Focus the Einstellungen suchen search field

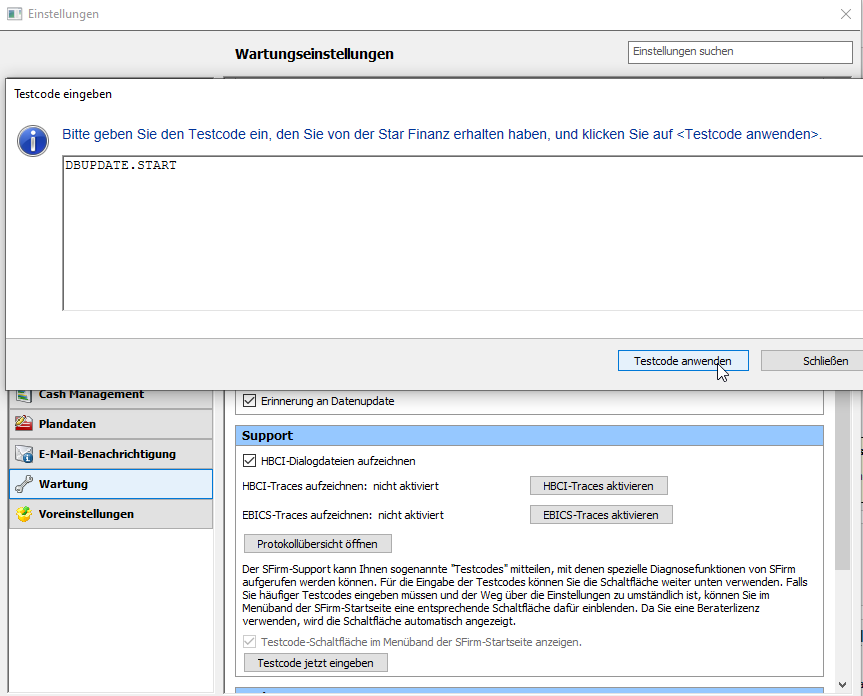(740, 51)
